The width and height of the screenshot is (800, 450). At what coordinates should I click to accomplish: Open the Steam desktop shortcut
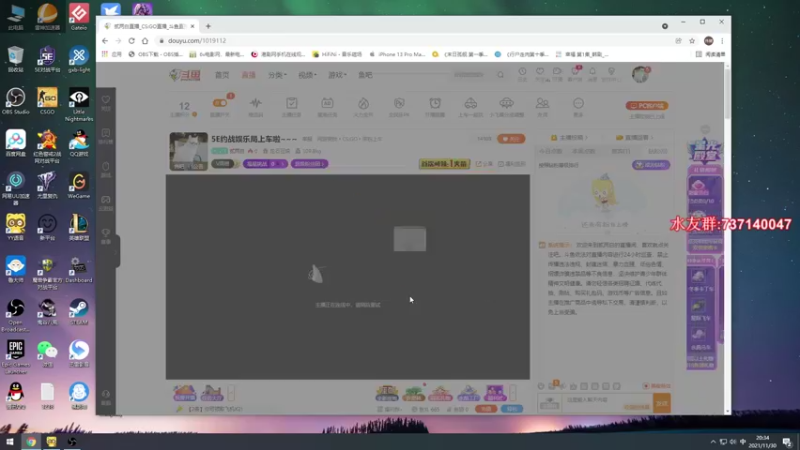coord(79,312)
